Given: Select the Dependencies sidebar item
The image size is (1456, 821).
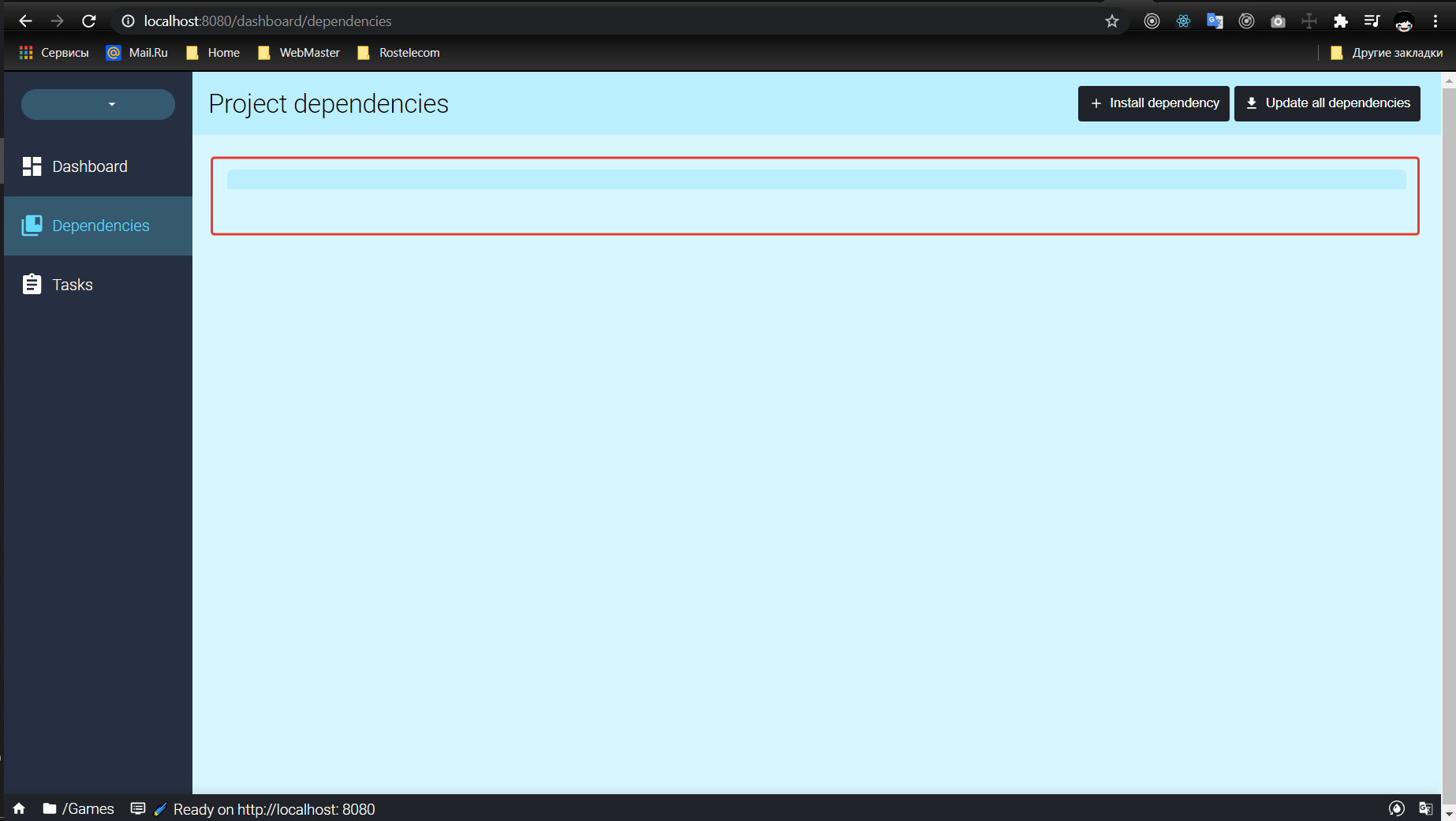Looking at the screenshot, I should [x=98, y=226].
